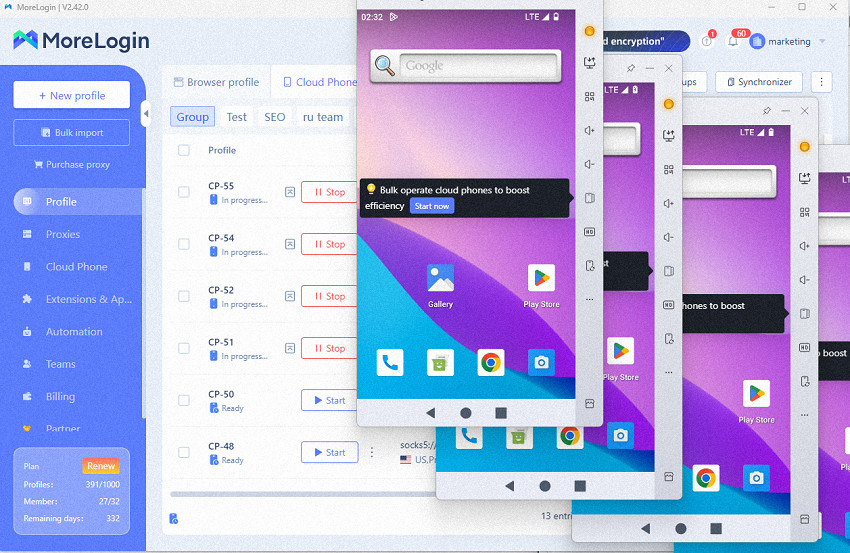The height and width of the screenshot is (553, 850).
Task: Check the CP-54 profile checkbox
Action: tap(184, 244)
